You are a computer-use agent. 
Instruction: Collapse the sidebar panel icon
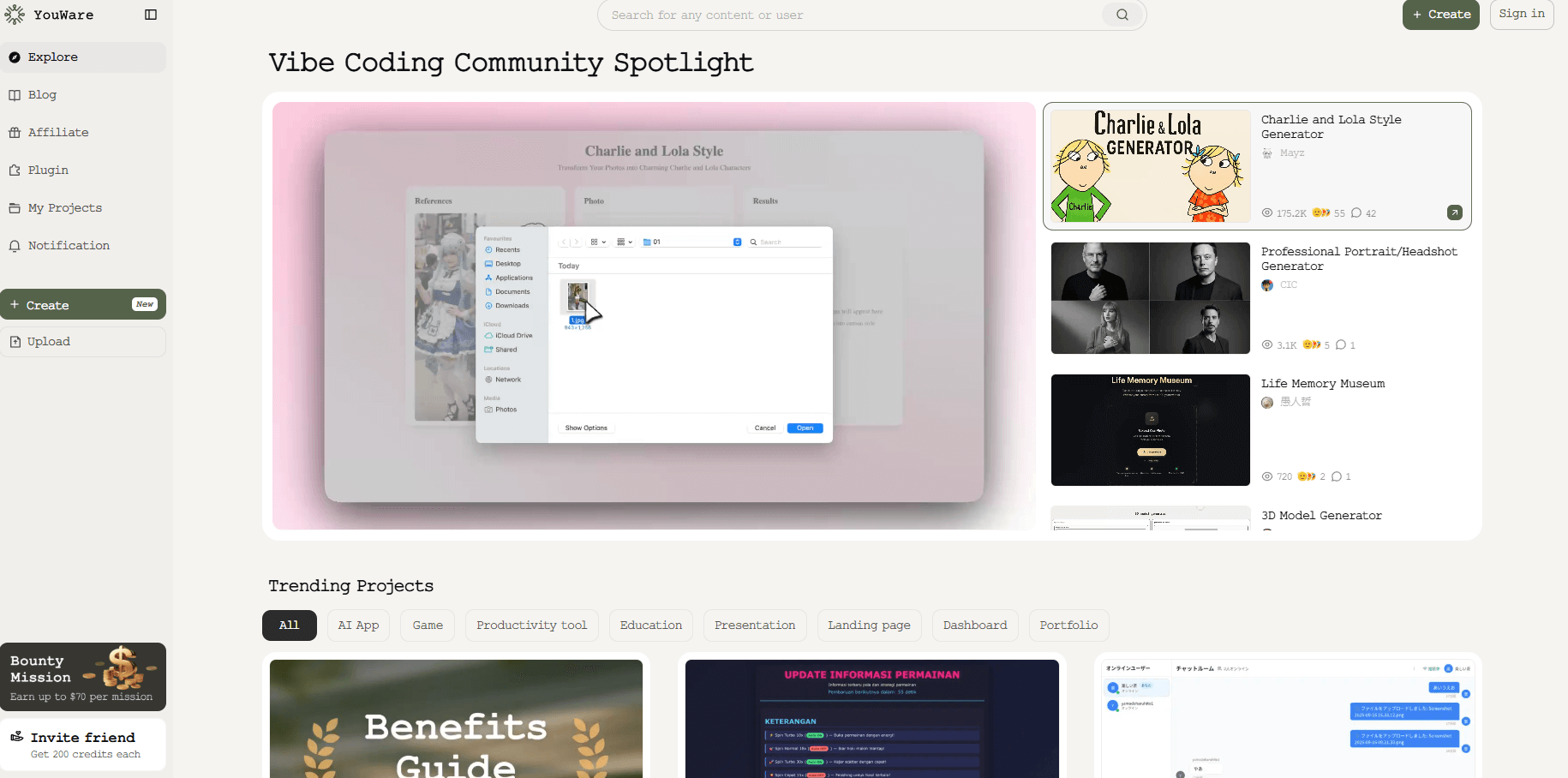click(151, 15)
